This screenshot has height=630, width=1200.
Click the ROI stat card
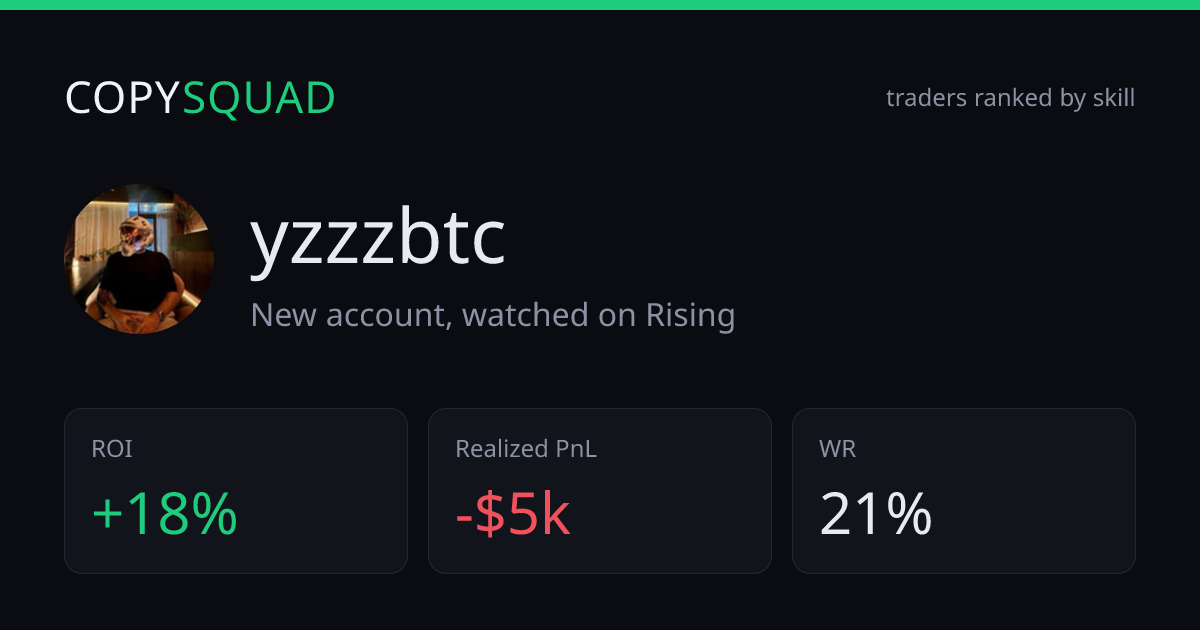tap(236, 491)
